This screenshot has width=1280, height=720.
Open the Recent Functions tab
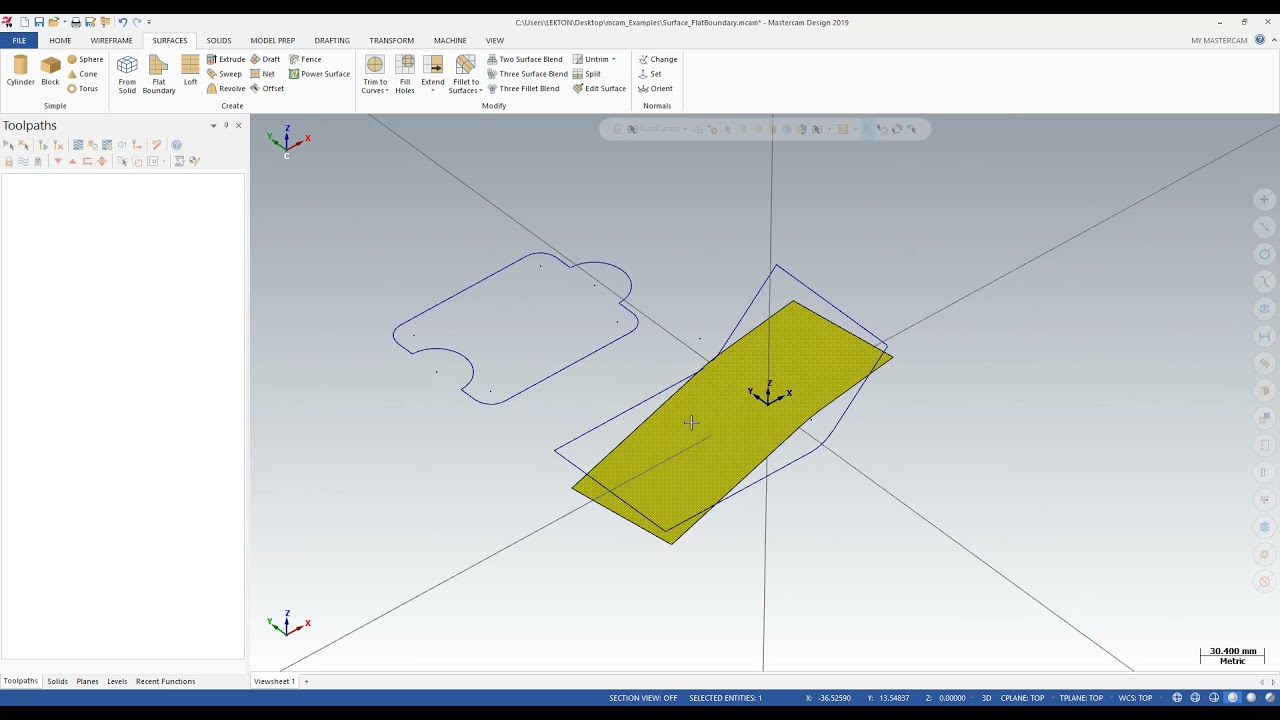[x=165, y=681]
